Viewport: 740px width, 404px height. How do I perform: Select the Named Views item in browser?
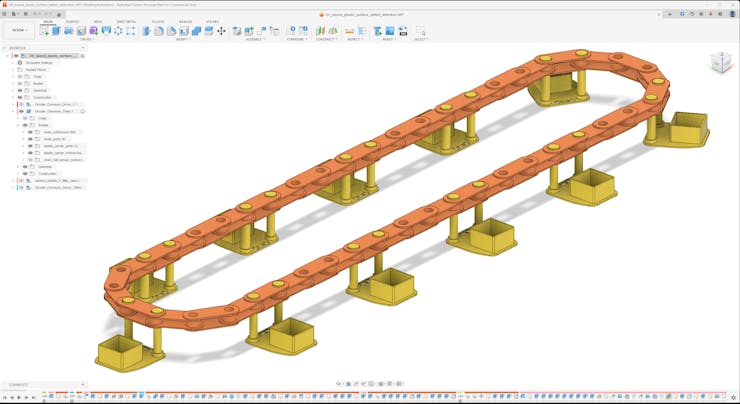[x=36, y=70]
